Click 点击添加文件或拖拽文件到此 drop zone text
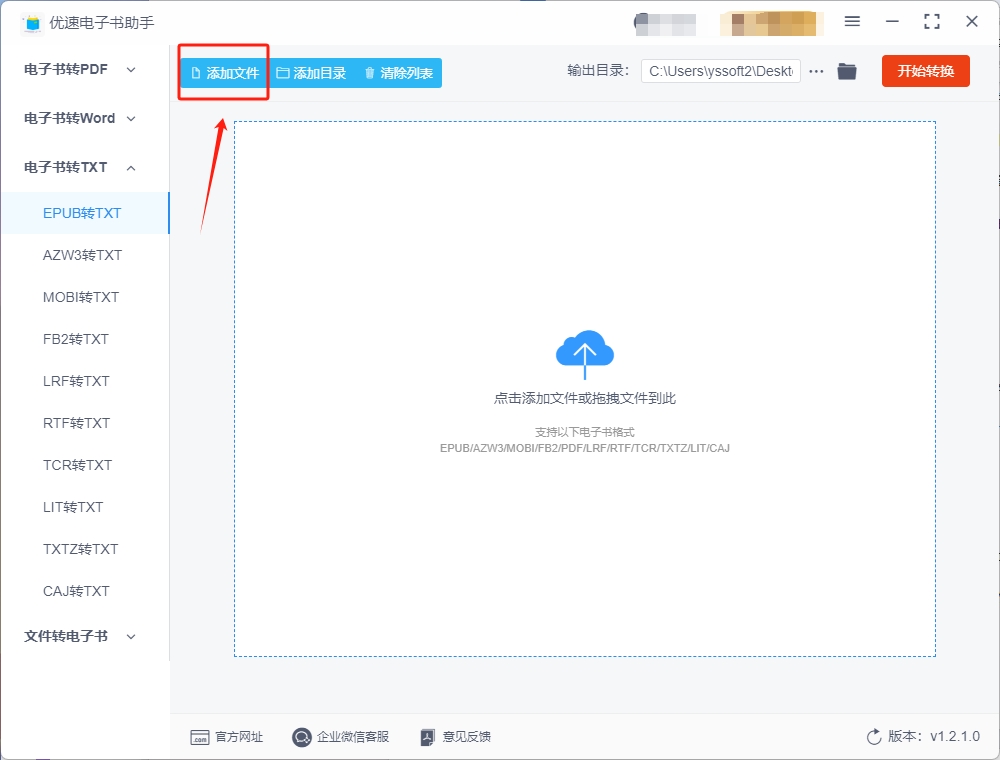Screen dimensions: 1000x760 pos(585,398)
